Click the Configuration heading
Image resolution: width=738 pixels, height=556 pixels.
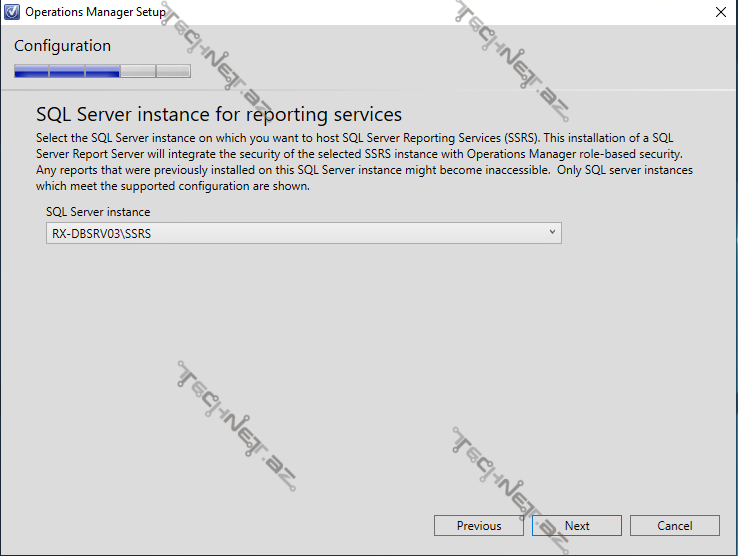pos(62,46)
